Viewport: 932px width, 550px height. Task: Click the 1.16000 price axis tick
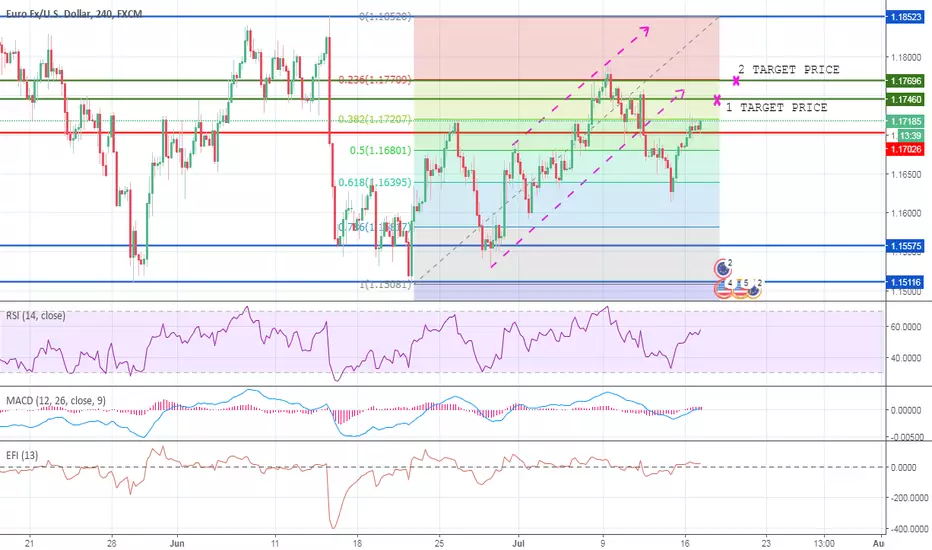click(x=906, y=213)
